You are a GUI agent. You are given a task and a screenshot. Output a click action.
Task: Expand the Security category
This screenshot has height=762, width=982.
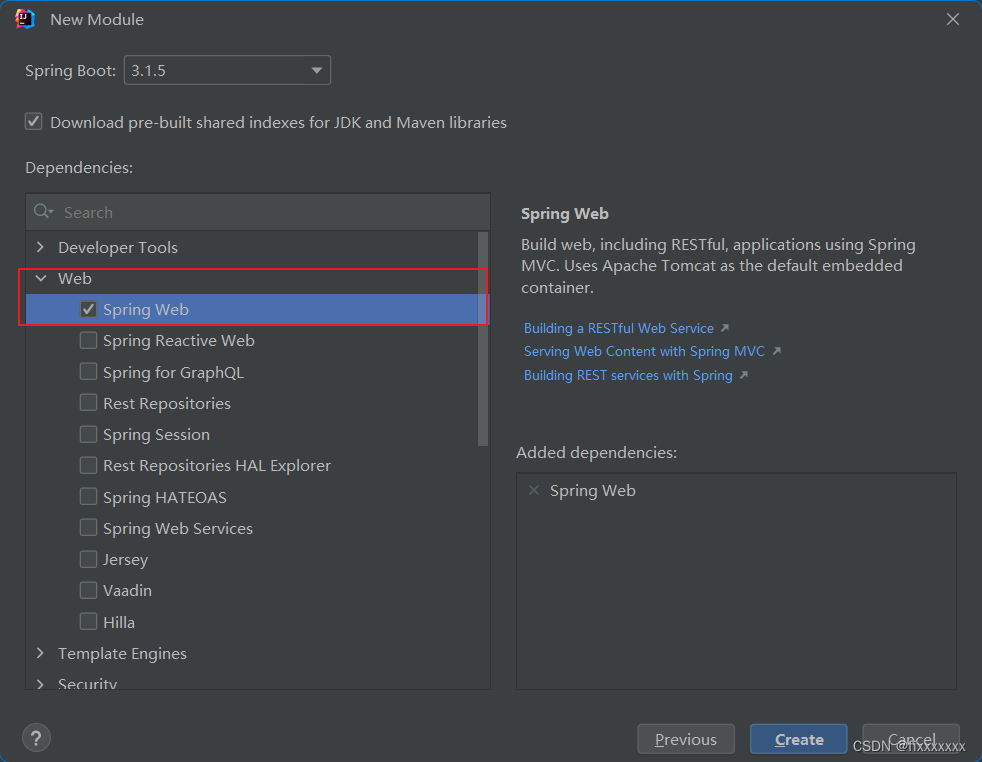pos(41,684)
